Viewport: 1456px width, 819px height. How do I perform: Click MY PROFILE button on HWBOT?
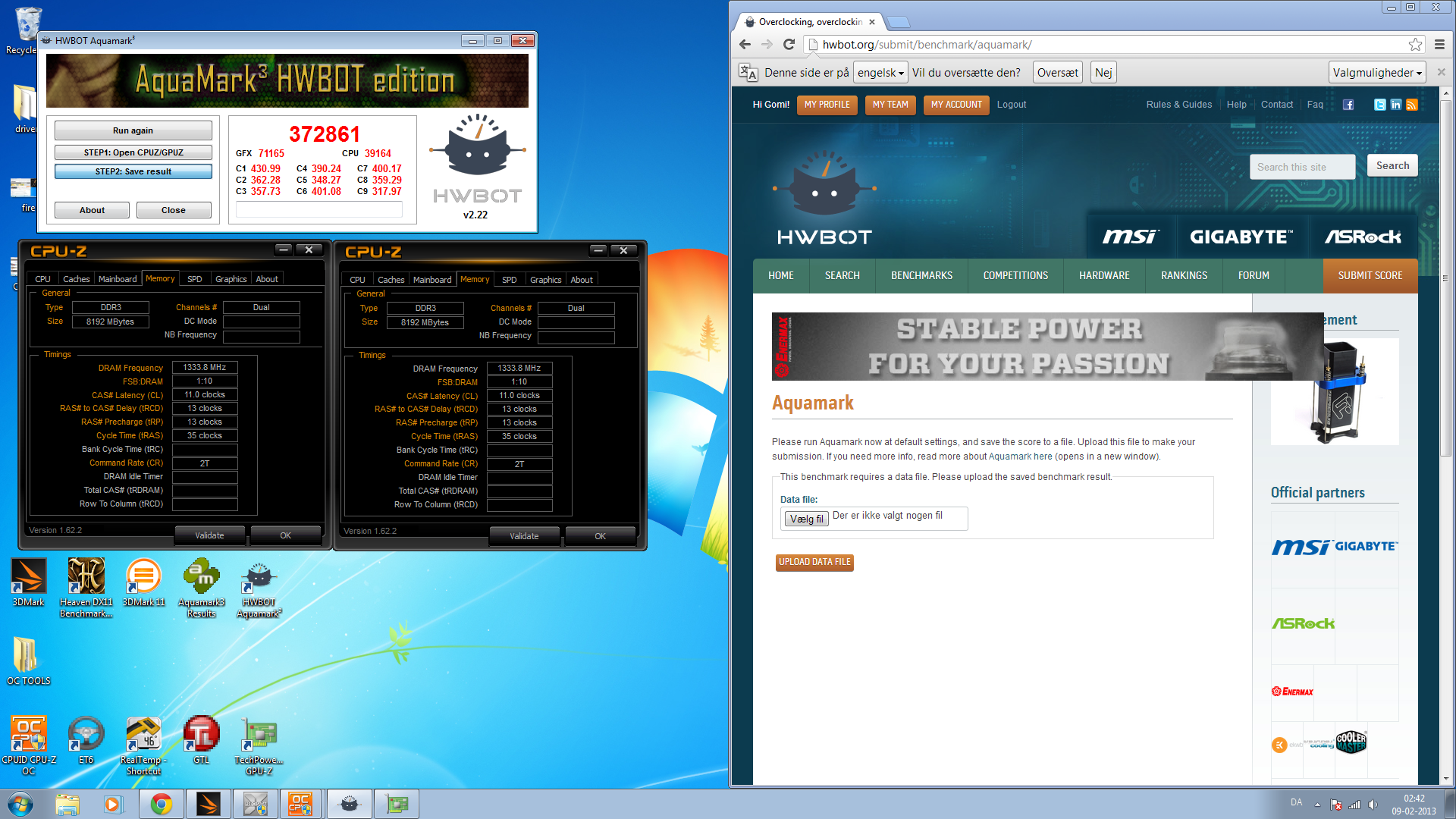(827, 105)
